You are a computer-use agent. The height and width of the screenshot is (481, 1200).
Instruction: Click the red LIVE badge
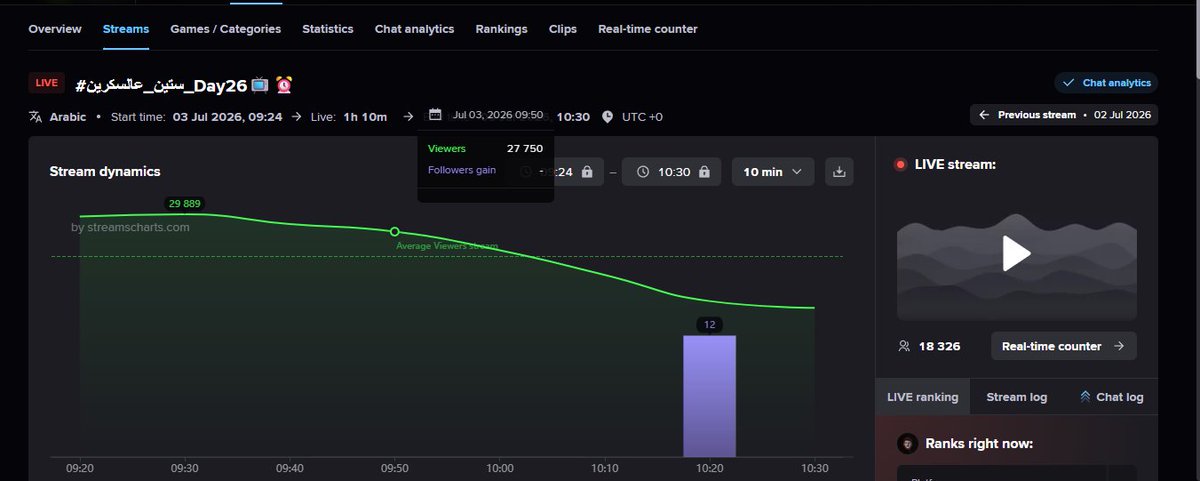point(47,83)
